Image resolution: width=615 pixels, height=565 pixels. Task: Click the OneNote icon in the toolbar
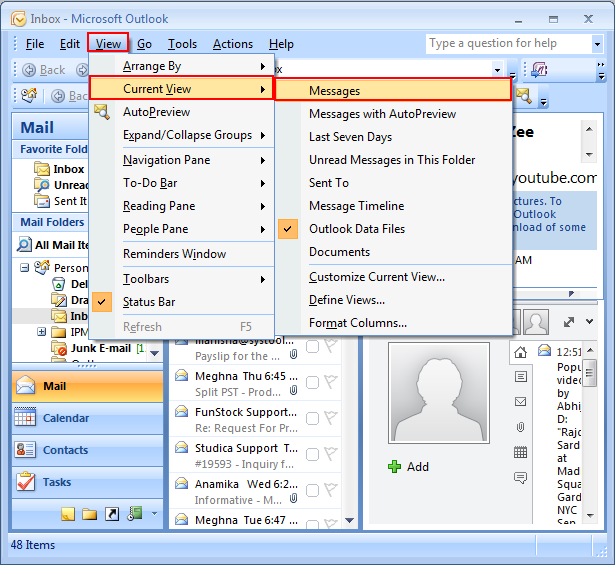(x=539, y=70)
